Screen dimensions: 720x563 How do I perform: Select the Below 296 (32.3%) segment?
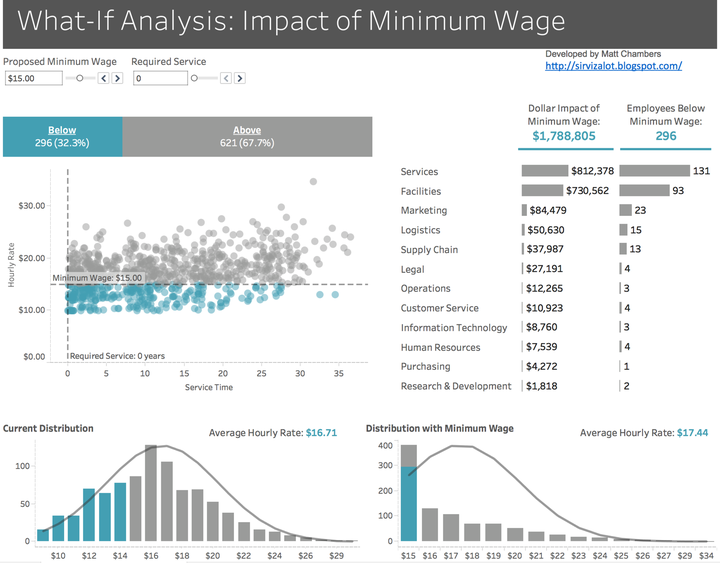coord(62,136)
